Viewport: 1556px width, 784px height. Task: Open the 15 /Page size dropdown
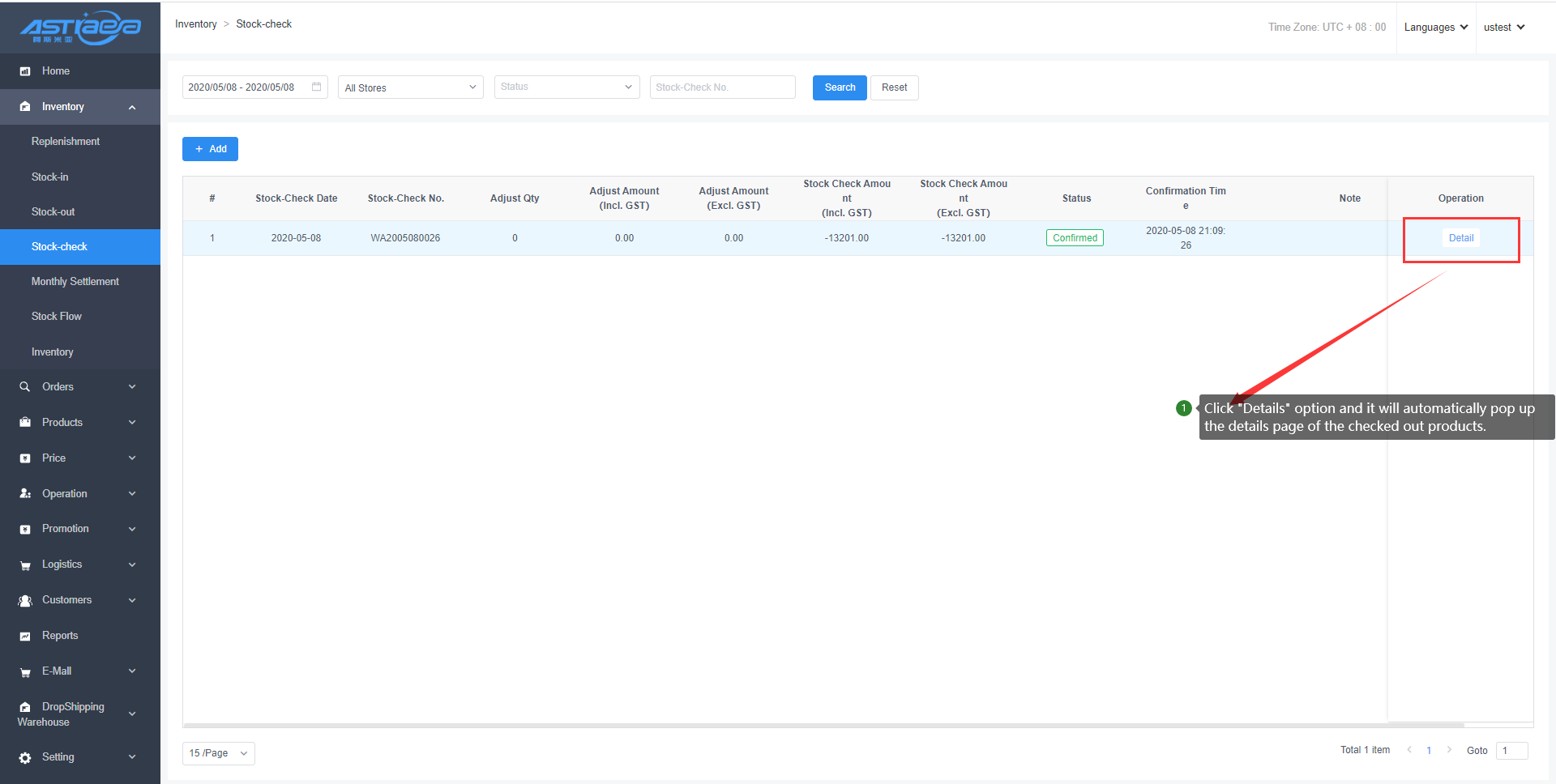218,753
